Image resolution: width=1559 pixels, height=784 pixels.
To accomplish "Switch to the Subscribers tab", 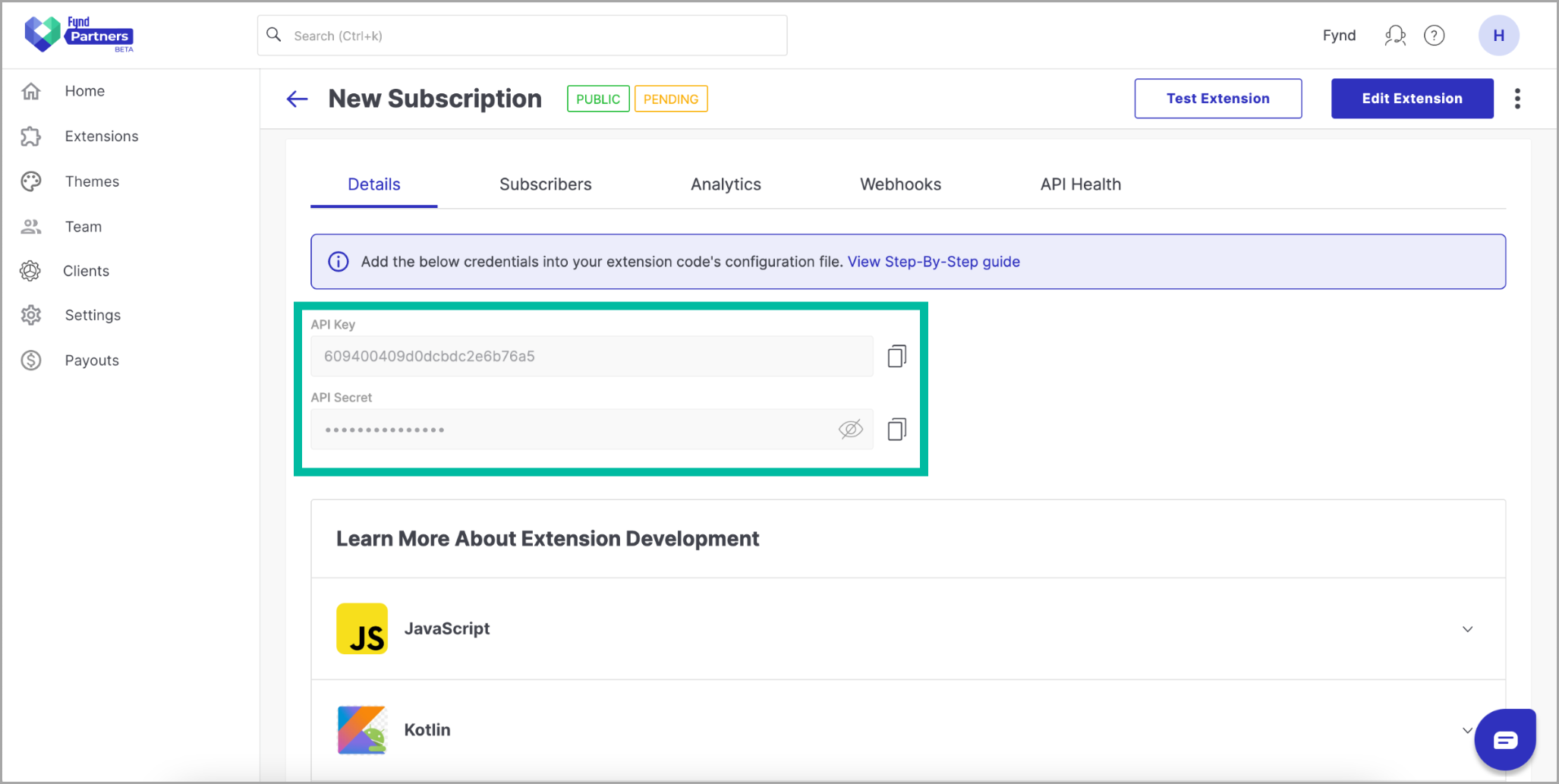I will [x=545, y=184].
